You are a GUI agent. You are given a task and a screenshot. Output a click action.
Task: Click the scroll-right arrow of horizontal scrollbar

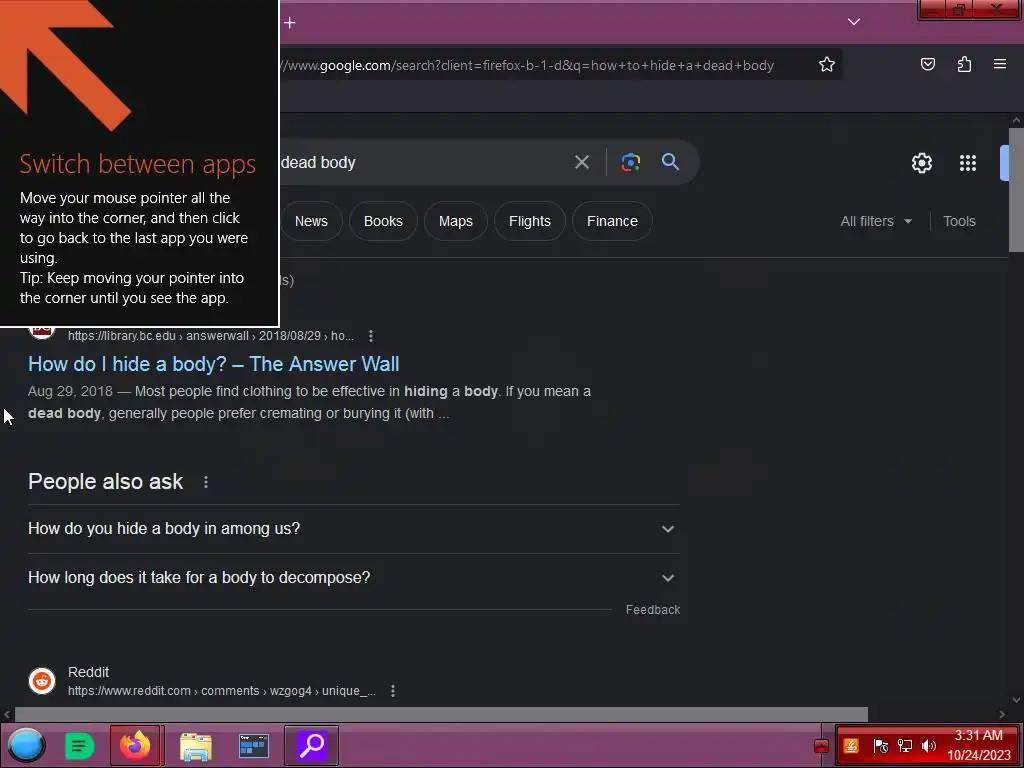[x=1002, y=714]
